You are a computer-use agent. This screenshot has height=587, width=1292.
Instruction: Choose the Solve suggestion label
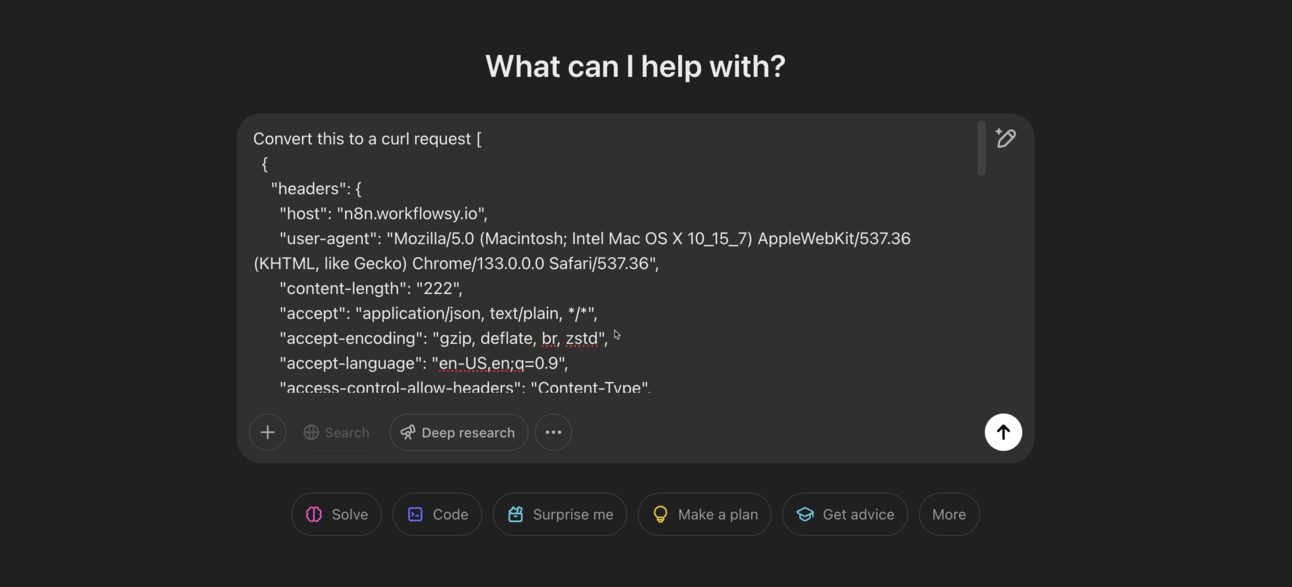[350, 514]
